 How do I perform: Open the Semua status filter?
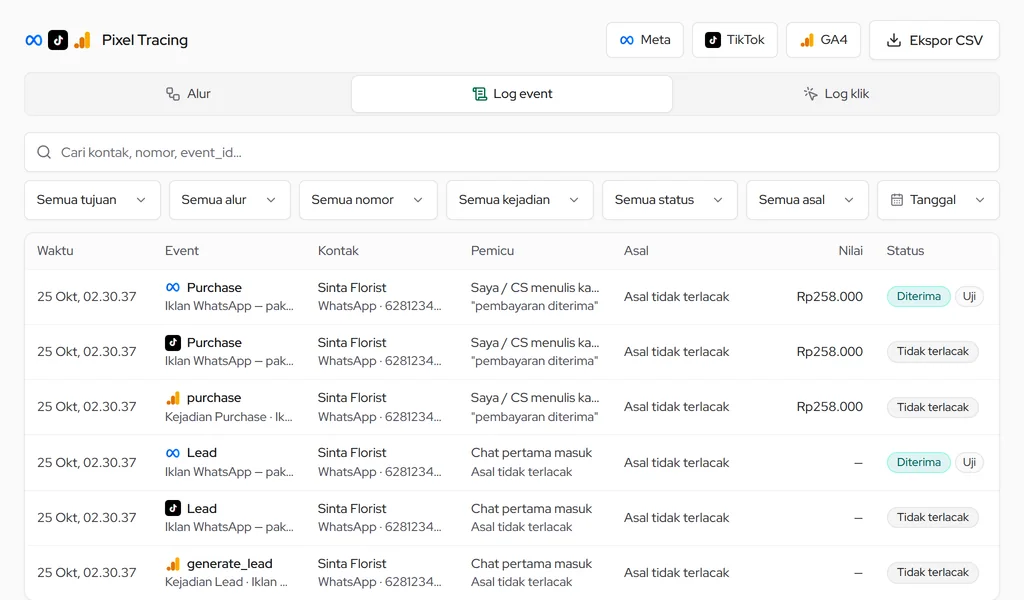(669, 200)
